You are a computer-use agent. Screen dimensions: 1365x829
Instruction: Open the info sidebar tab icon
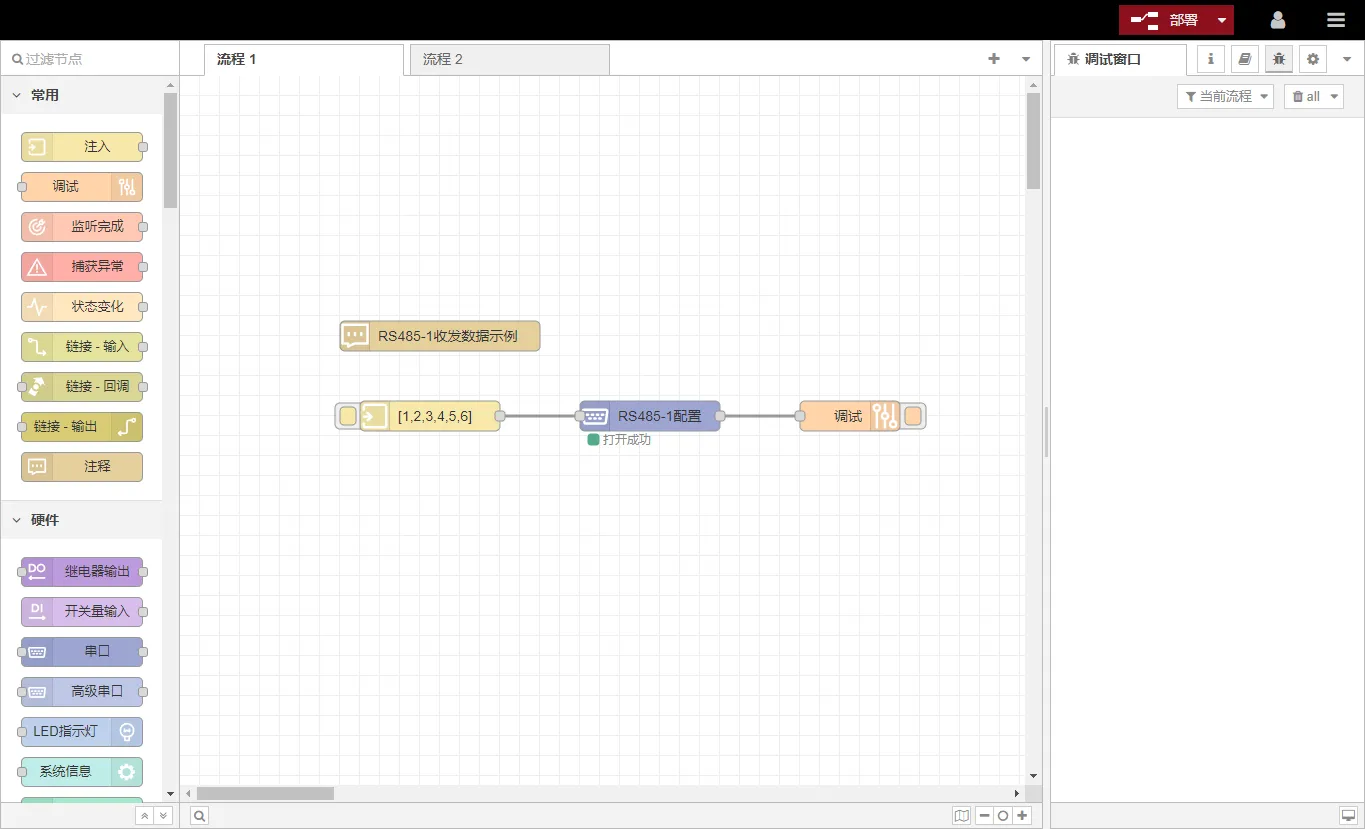pos(1211,59)
